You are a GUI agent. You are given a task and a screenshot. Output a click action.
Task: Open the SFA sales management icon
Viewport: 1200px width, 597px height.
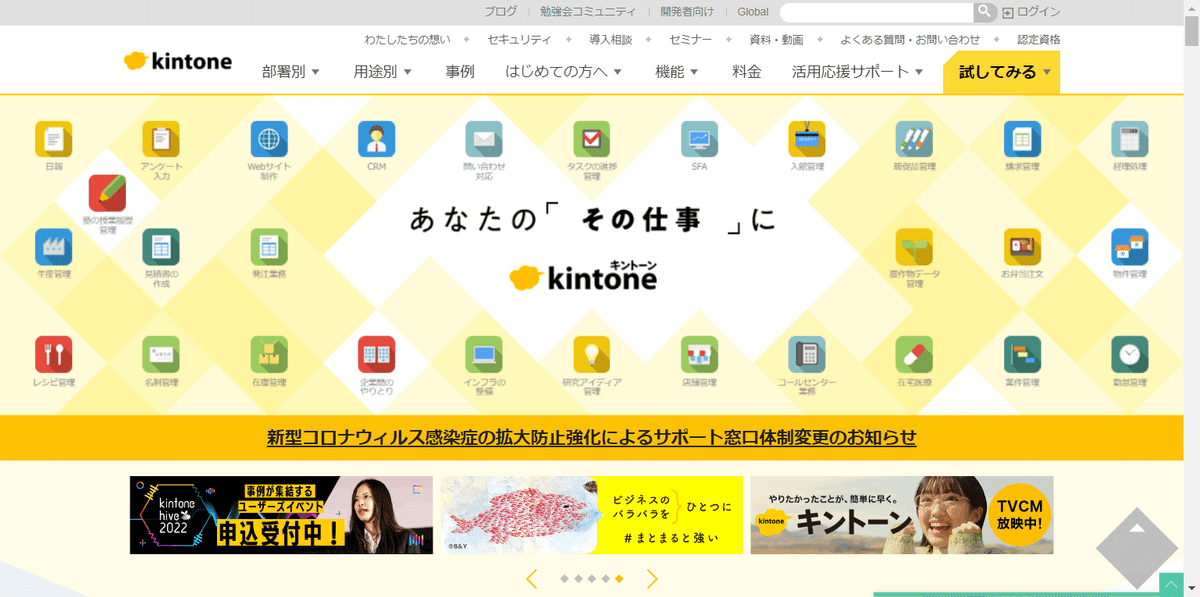(x=699, y=140)
